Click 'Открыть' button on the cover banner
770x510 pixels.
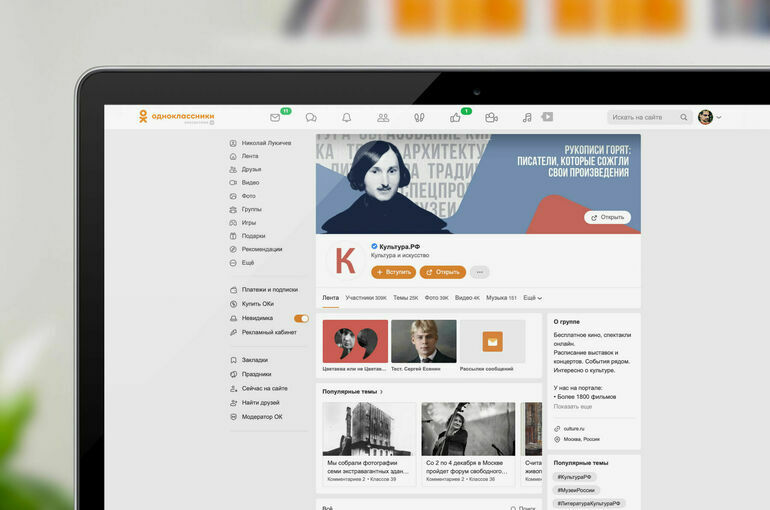[607, 217]
